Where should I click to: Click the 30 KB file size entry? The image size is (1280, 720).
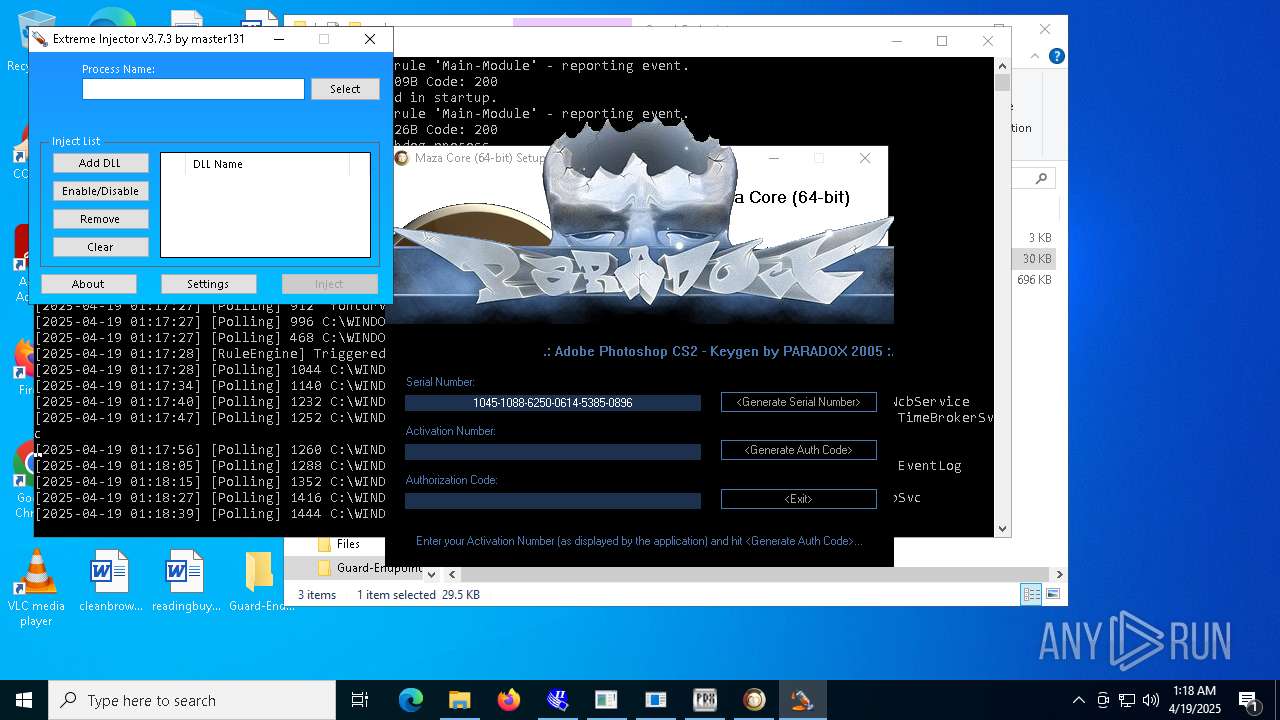[1036, 259]
